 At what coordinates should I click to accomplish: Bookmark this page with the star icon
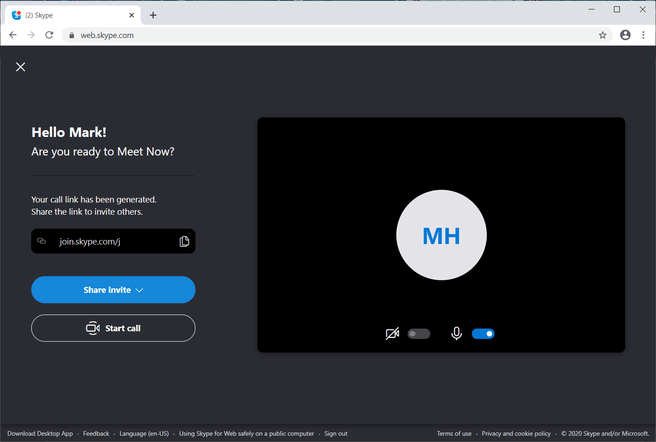(602, 35)
